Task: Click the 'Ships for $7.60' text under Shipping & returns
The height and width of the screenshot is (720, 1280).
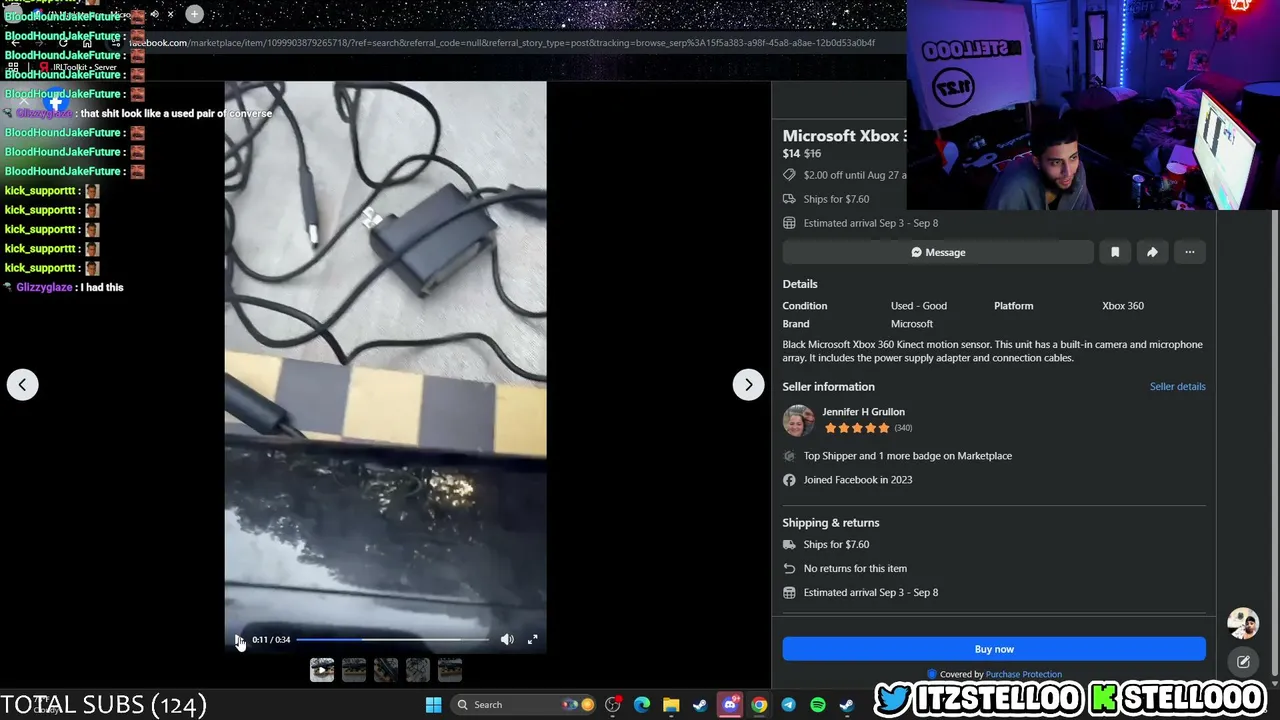Action: click(836, 545)
